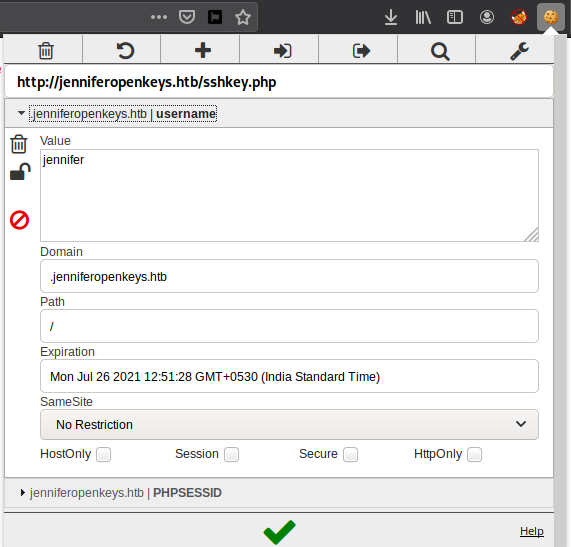This screenshot has width=571, height=547.
Task: Block the cookie using red forbidden icon
Action: click(x=19, y=220)
